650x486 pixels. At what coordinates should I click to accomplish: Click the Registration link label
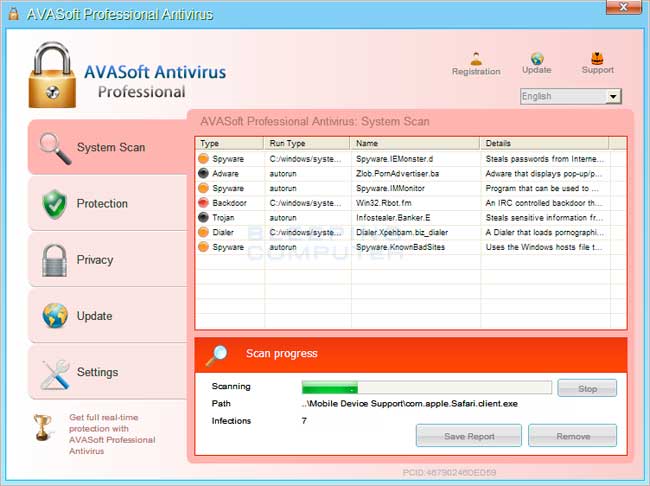476,71
